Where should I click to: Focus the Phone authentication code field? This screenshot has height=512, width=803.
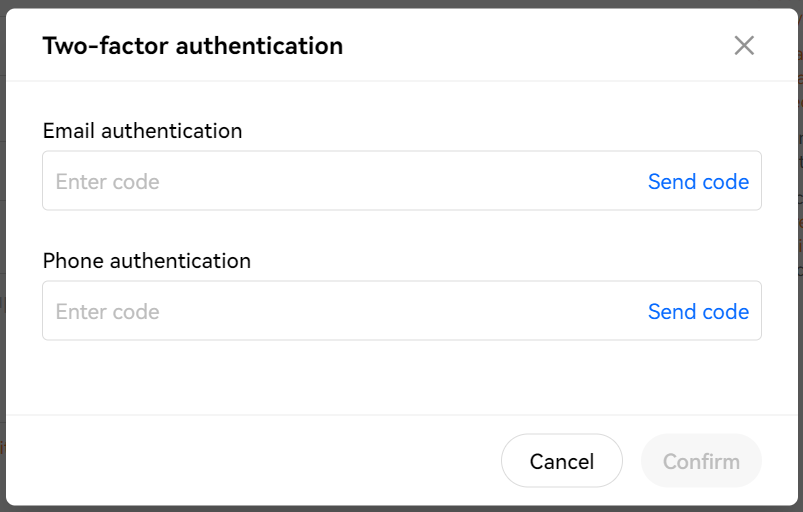(x=402, y=311)
